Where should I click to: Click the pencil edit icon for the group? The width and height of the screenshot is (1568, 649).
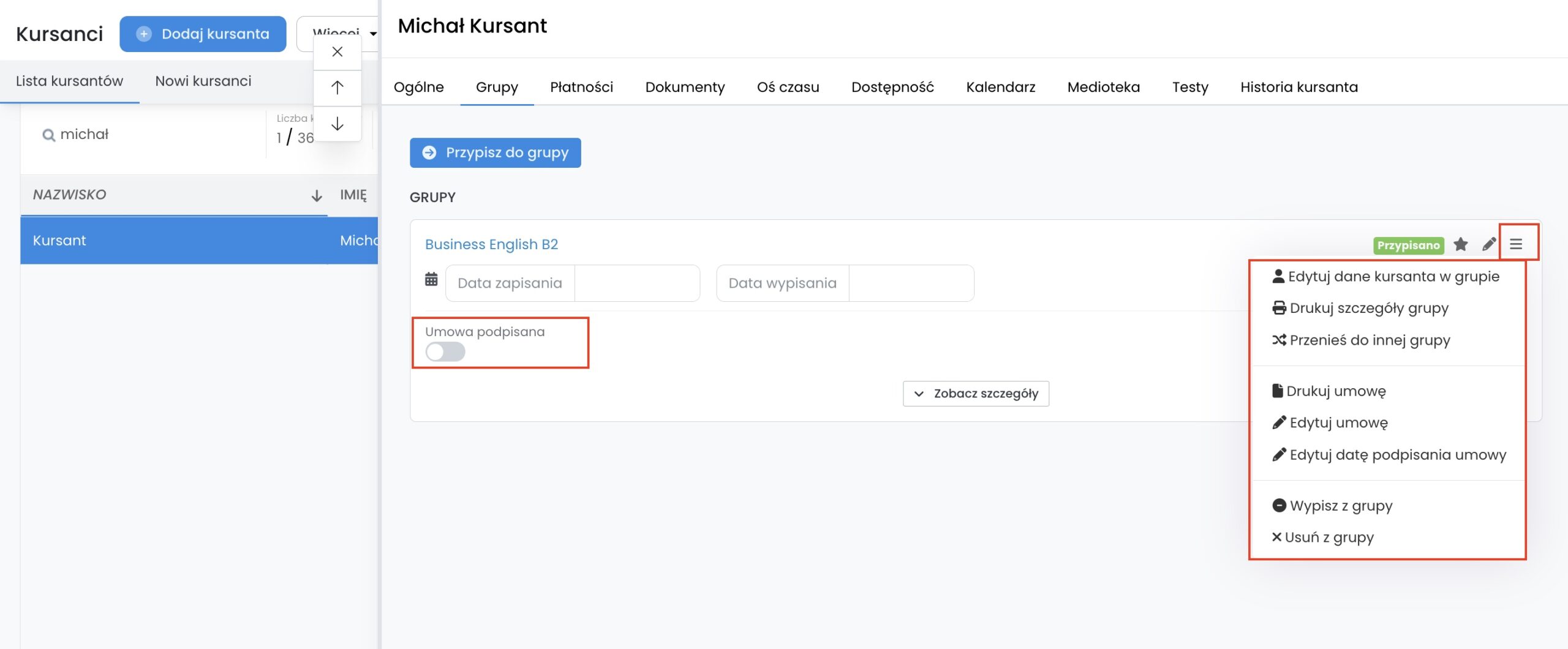coord(1488,245)
